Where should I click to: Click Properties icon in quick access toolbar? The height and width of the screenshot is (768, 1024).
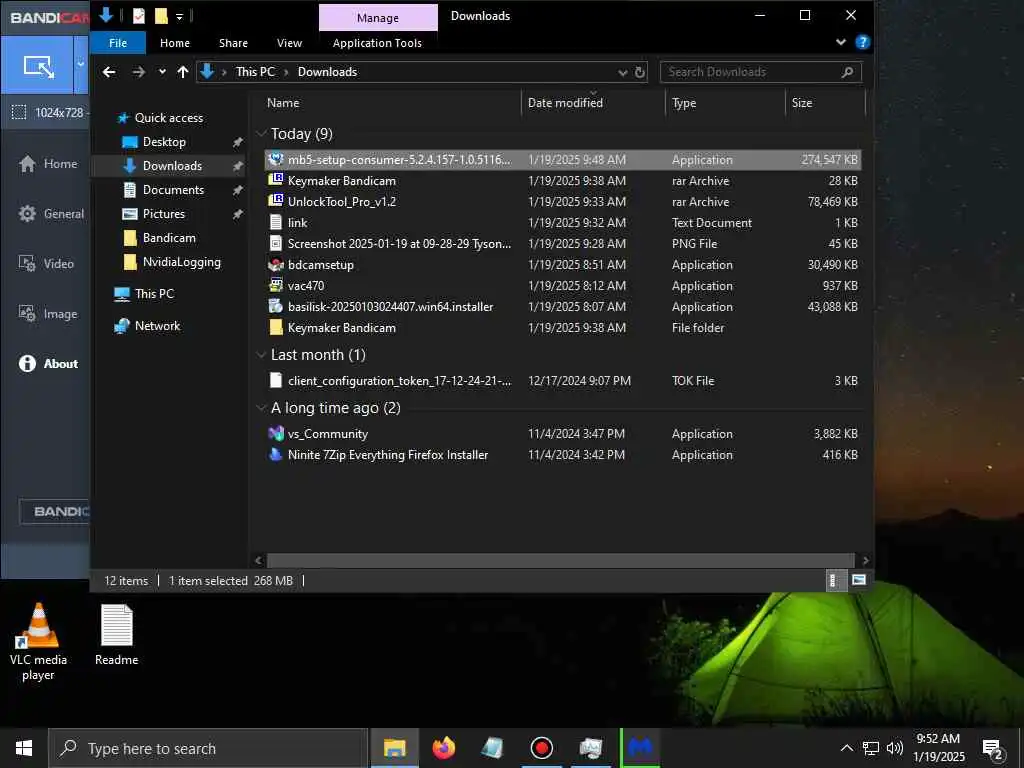(x=138, y=16)
